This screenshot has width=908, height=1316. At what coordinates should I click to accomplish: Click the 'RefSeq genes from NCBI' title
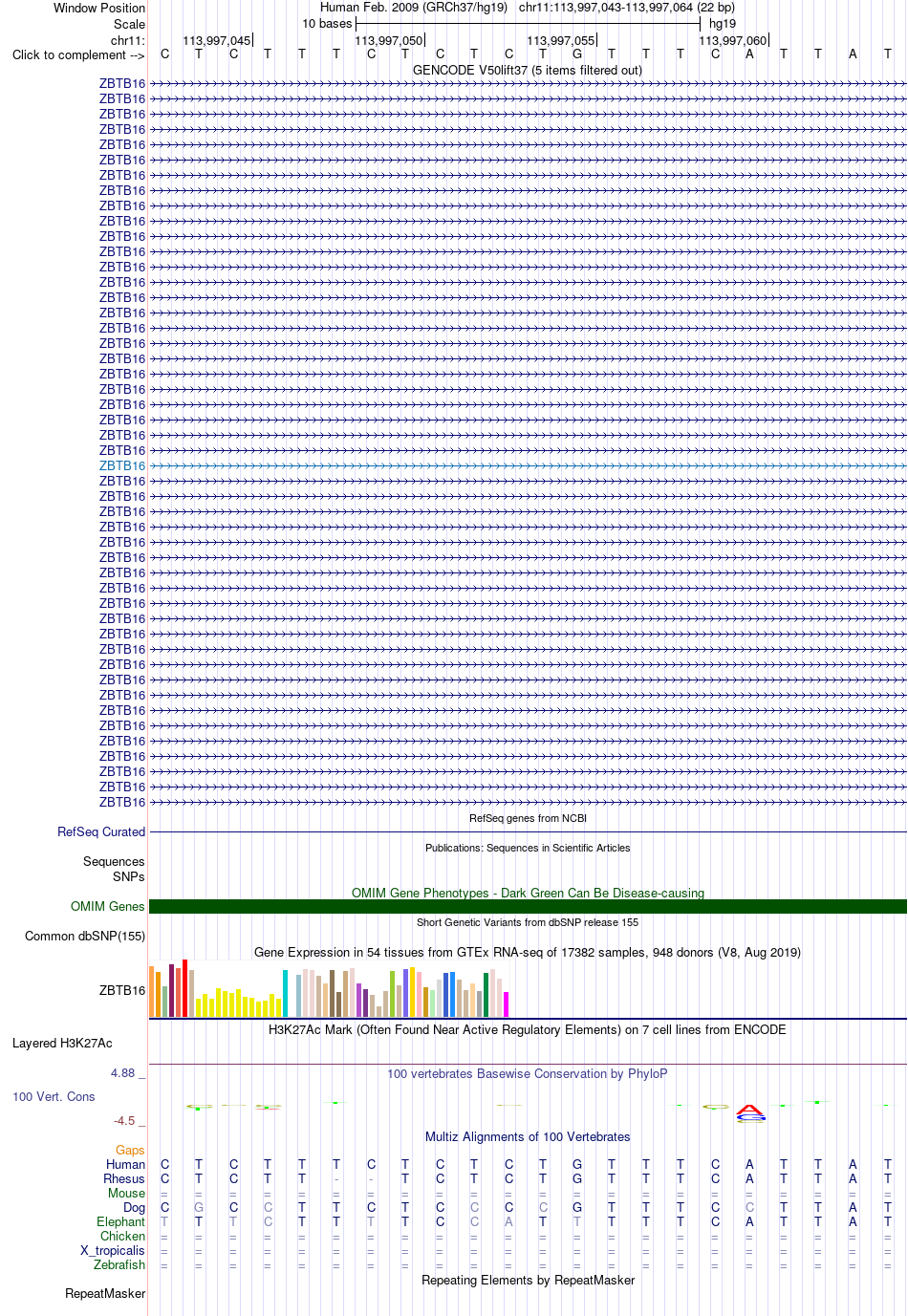pyautogui.click(x=528, y=818)
